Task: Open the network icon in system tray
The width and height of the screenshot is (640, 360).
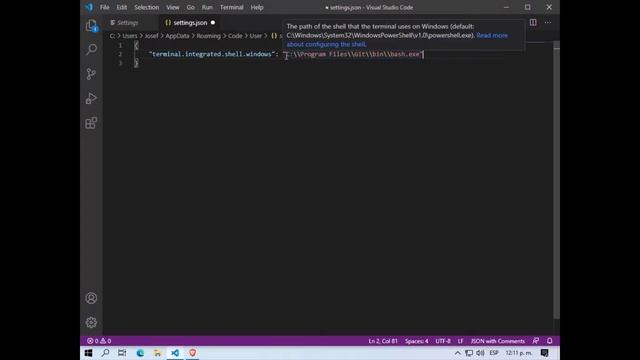Action: click(469, 353)
